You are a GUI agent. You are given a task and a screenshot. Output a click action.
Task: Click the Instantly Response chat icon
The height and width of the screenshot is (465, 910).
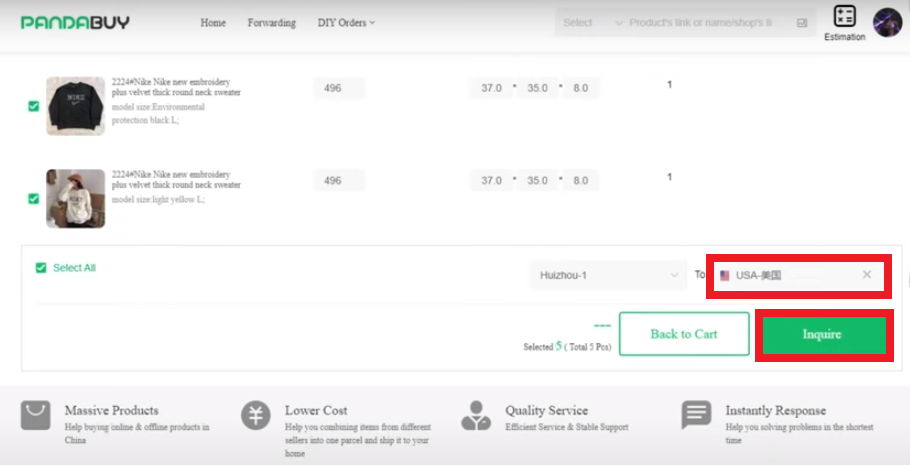pos(696,414)
